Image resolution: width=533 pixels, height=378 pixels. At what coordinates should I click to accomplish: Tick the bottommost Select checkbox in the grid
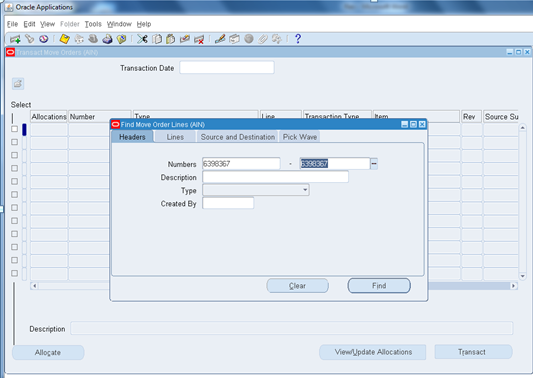click(14, 273)
